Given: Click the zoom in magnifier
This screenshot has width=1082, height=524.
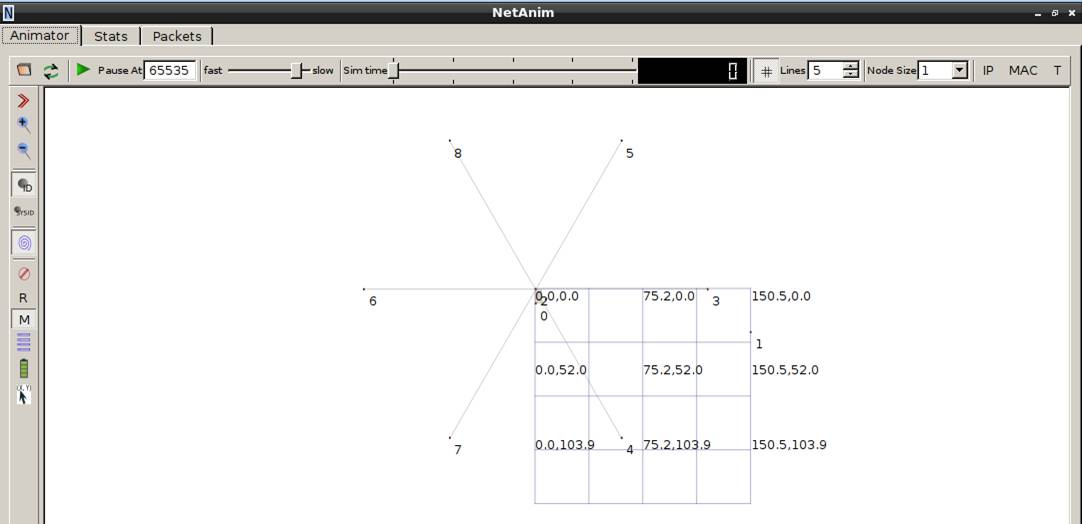Looking at the screenshot, I should point(24,125).
